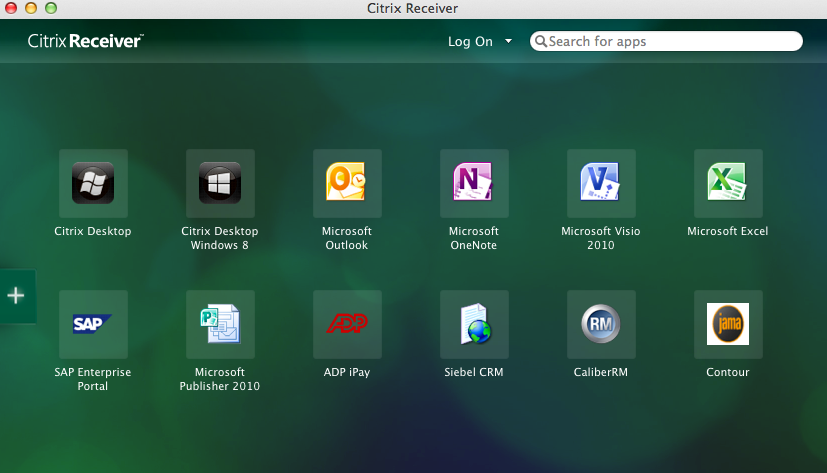Focus the Search for apps field

666,41
